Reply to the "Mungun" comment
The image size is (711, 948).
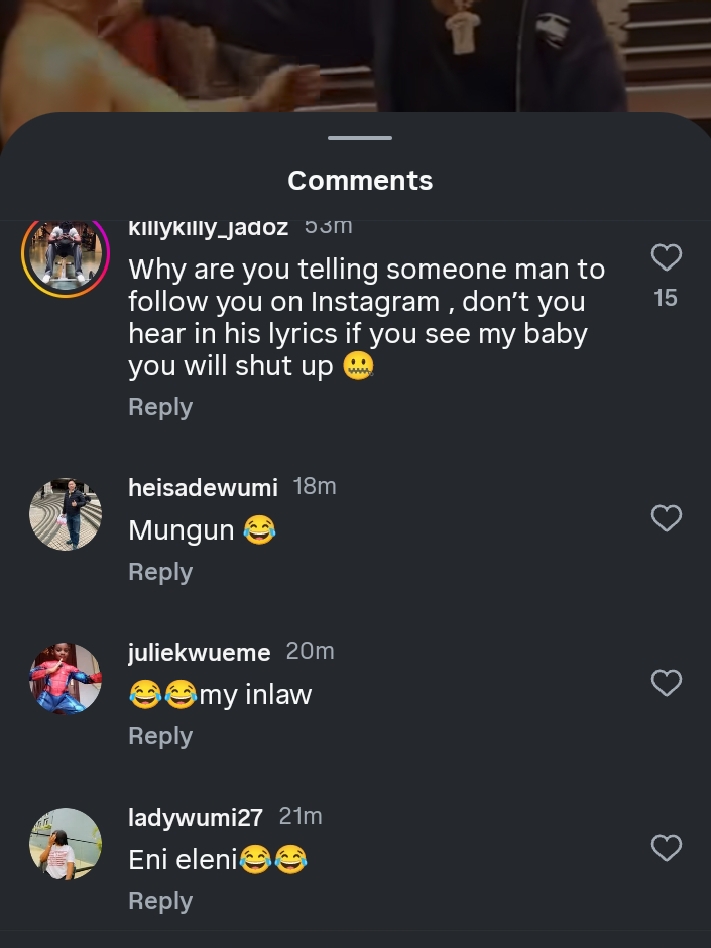coord(160,572)
